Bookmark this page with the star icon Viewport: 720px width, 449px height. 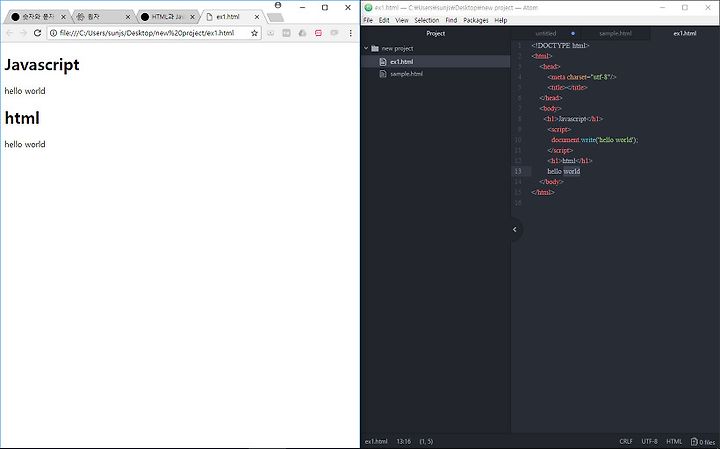pos(254,33)
